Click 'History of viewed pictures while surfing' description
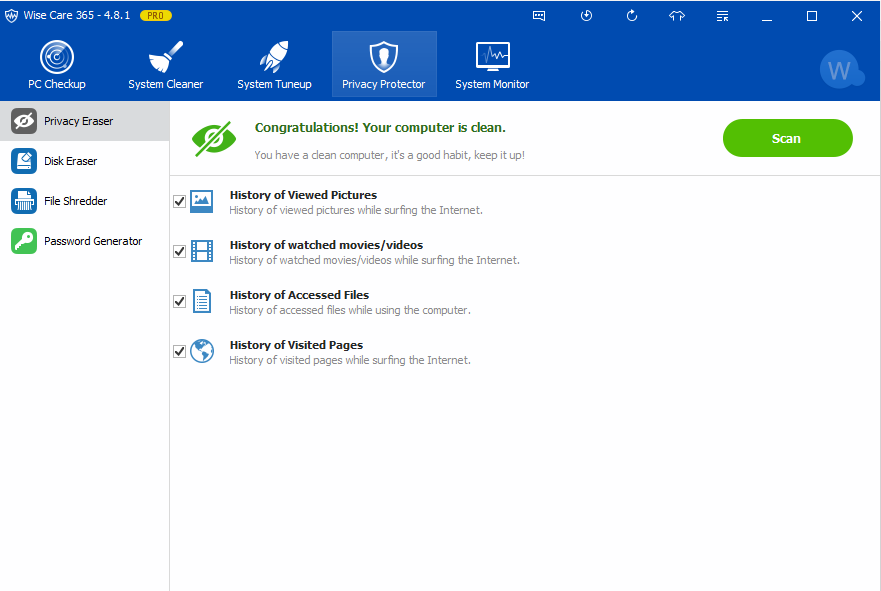 (x=356, y=210)
